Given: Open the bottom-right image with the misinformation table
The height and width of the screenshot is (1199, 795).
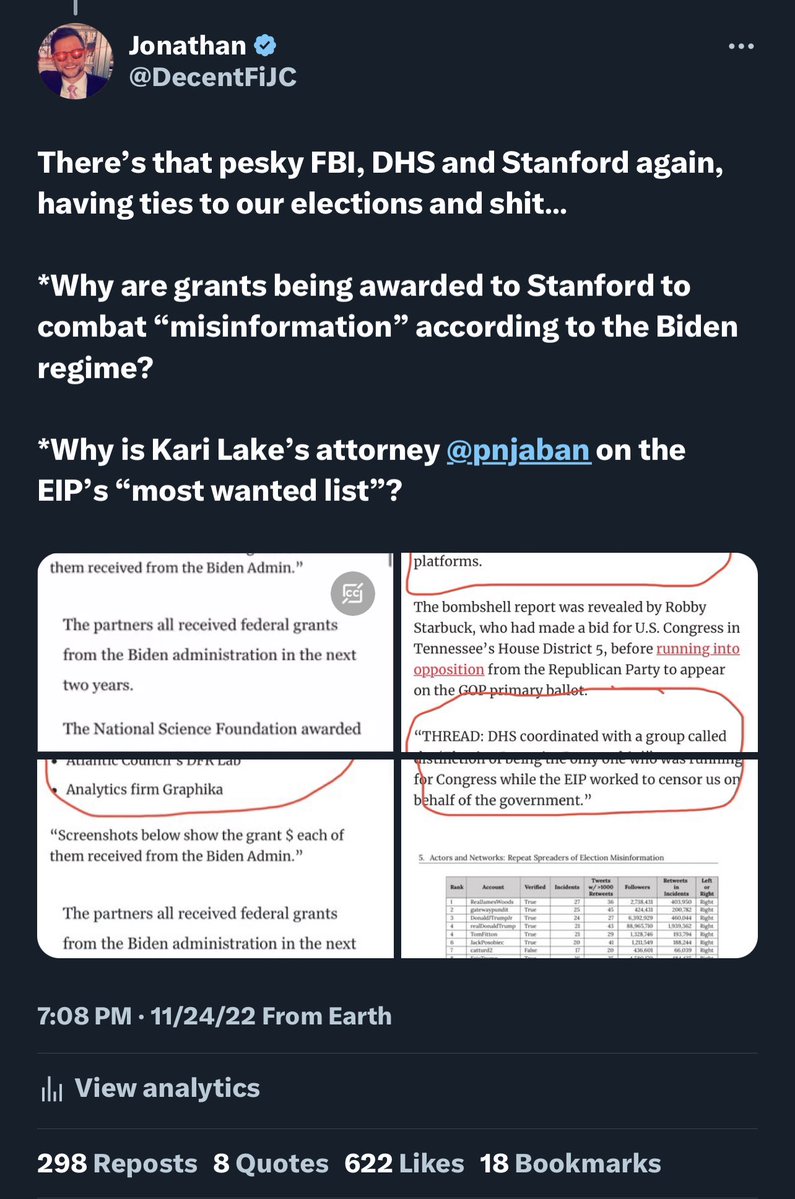Looking at the screenshot, I should [x=579, y=858].
